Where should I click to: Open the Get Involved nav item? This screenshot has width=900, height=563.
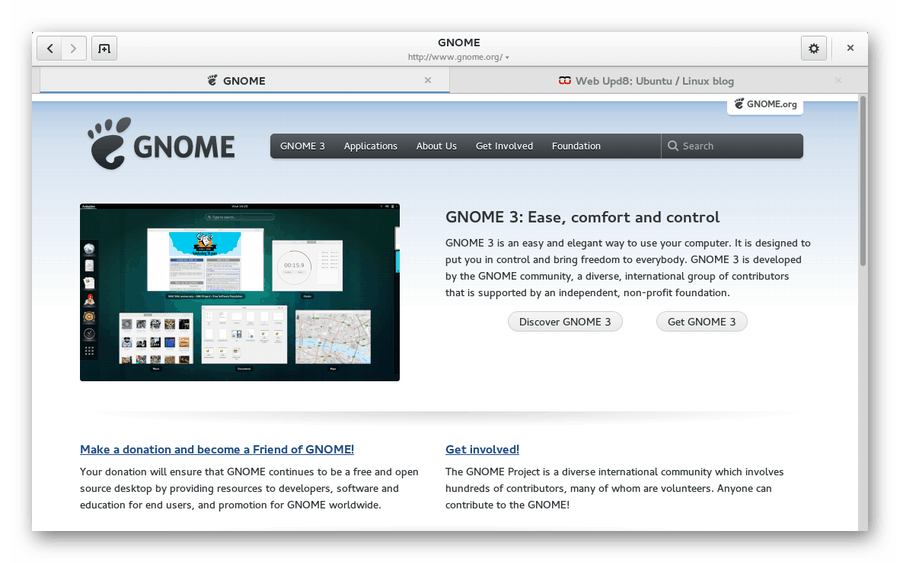coord(504,146)
